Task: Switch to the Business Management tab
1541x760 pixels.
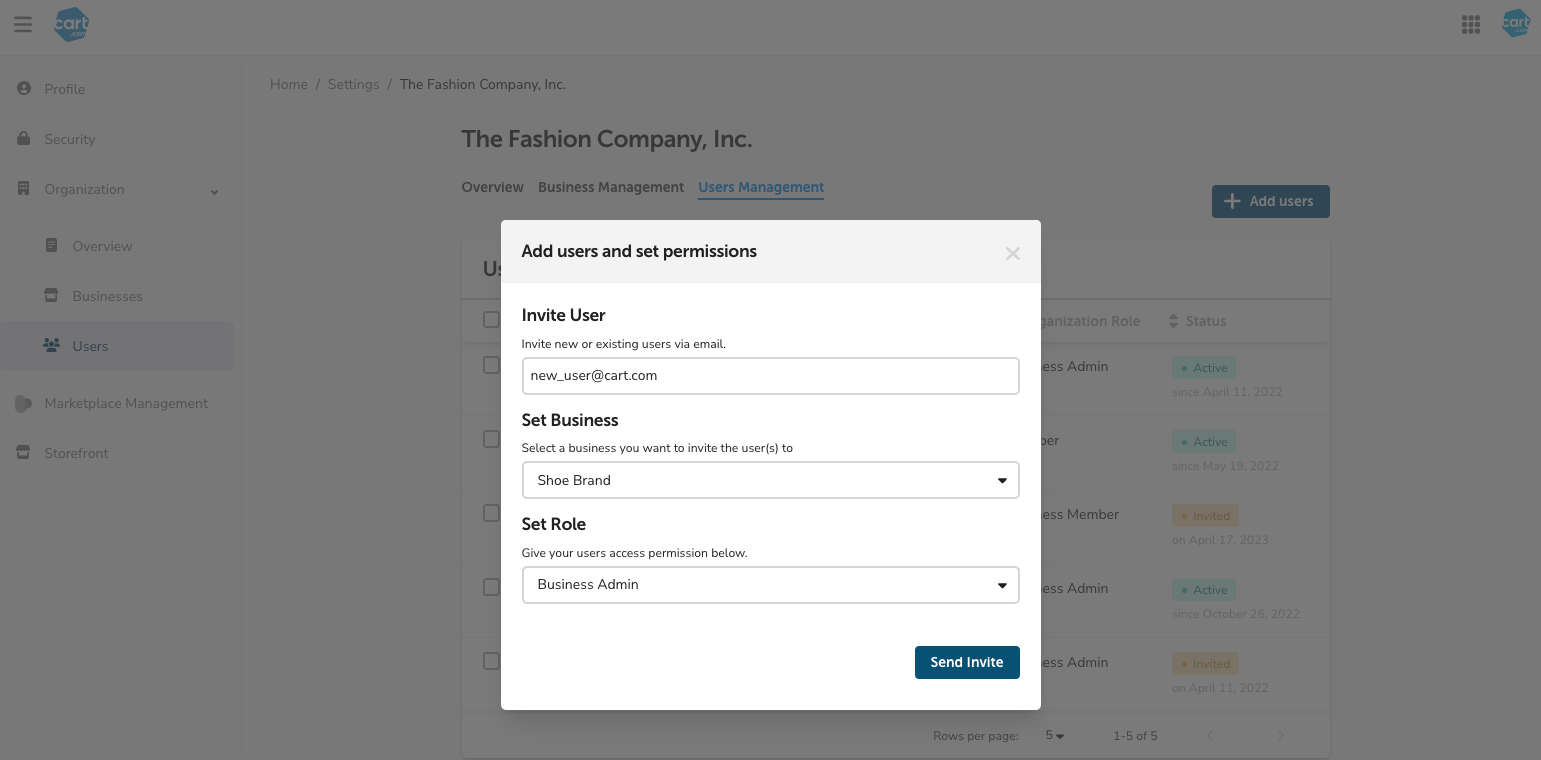Action: pos(611,187)
